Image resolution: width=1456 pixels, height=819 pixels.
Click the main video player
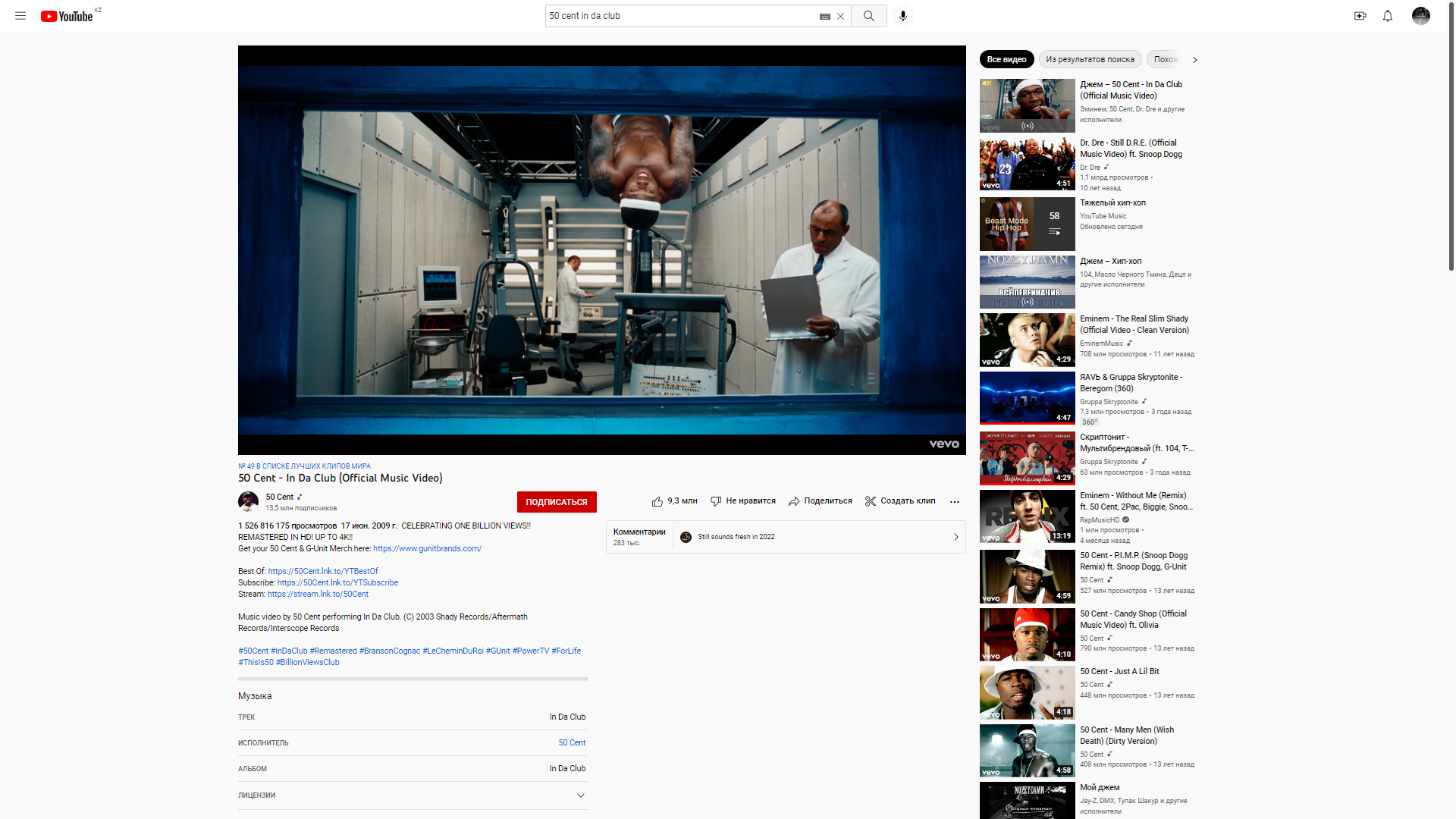point(601,250)
